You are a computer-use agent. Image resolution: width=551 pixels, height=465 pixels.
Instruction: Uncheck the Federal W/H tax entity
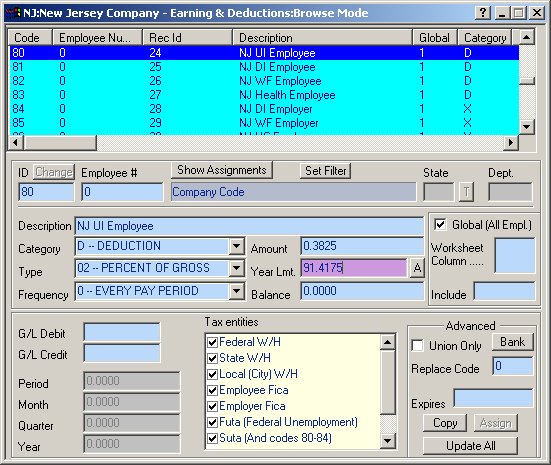pyautogui.click(x=212, y=342)
